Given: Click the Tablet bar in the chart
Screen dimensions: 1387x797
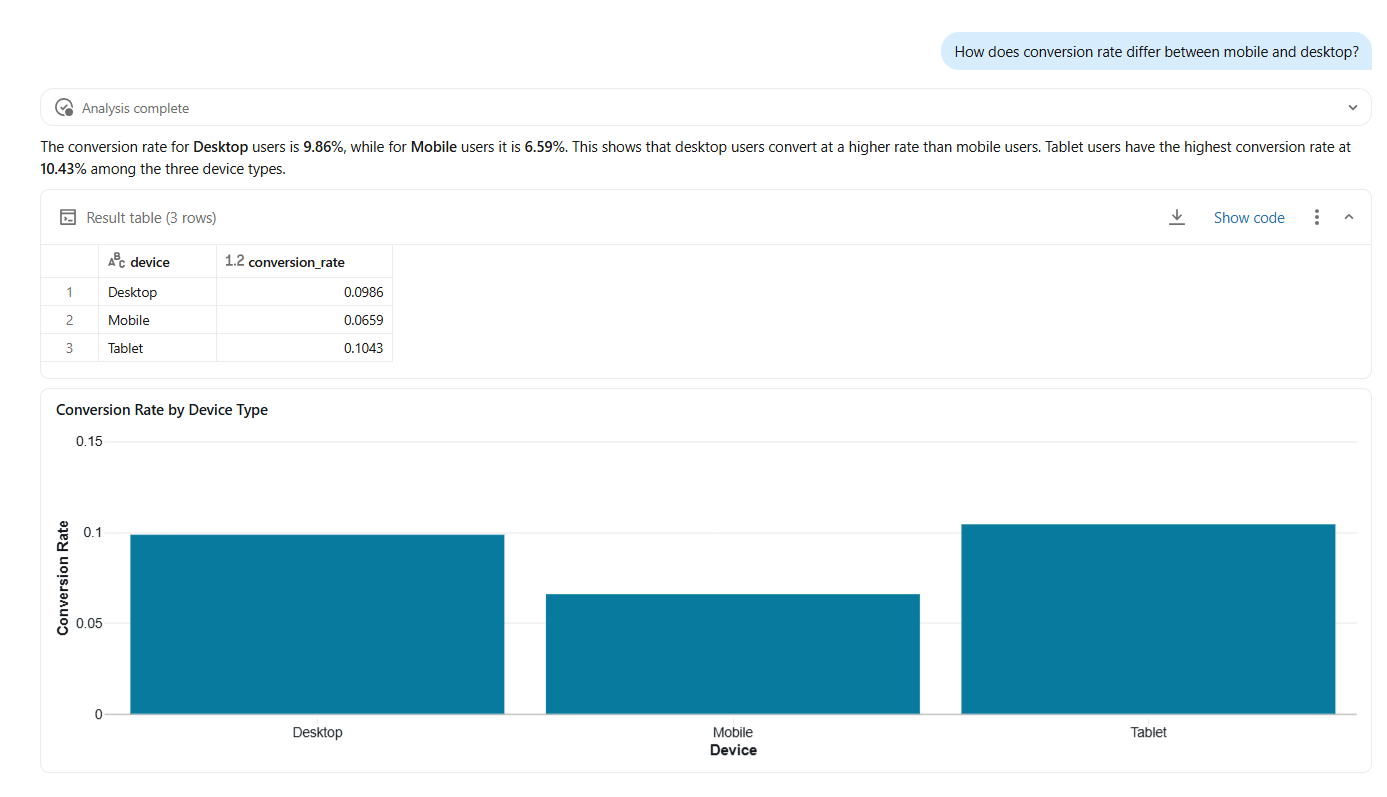Looking at the screenshot, I should (1148, 619).
